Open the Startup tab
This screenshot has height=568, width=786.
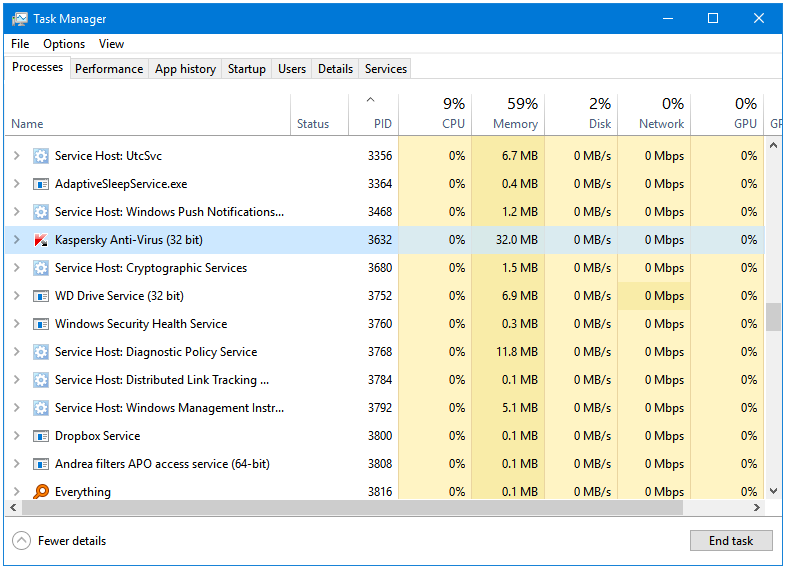[x=247, y=69]
